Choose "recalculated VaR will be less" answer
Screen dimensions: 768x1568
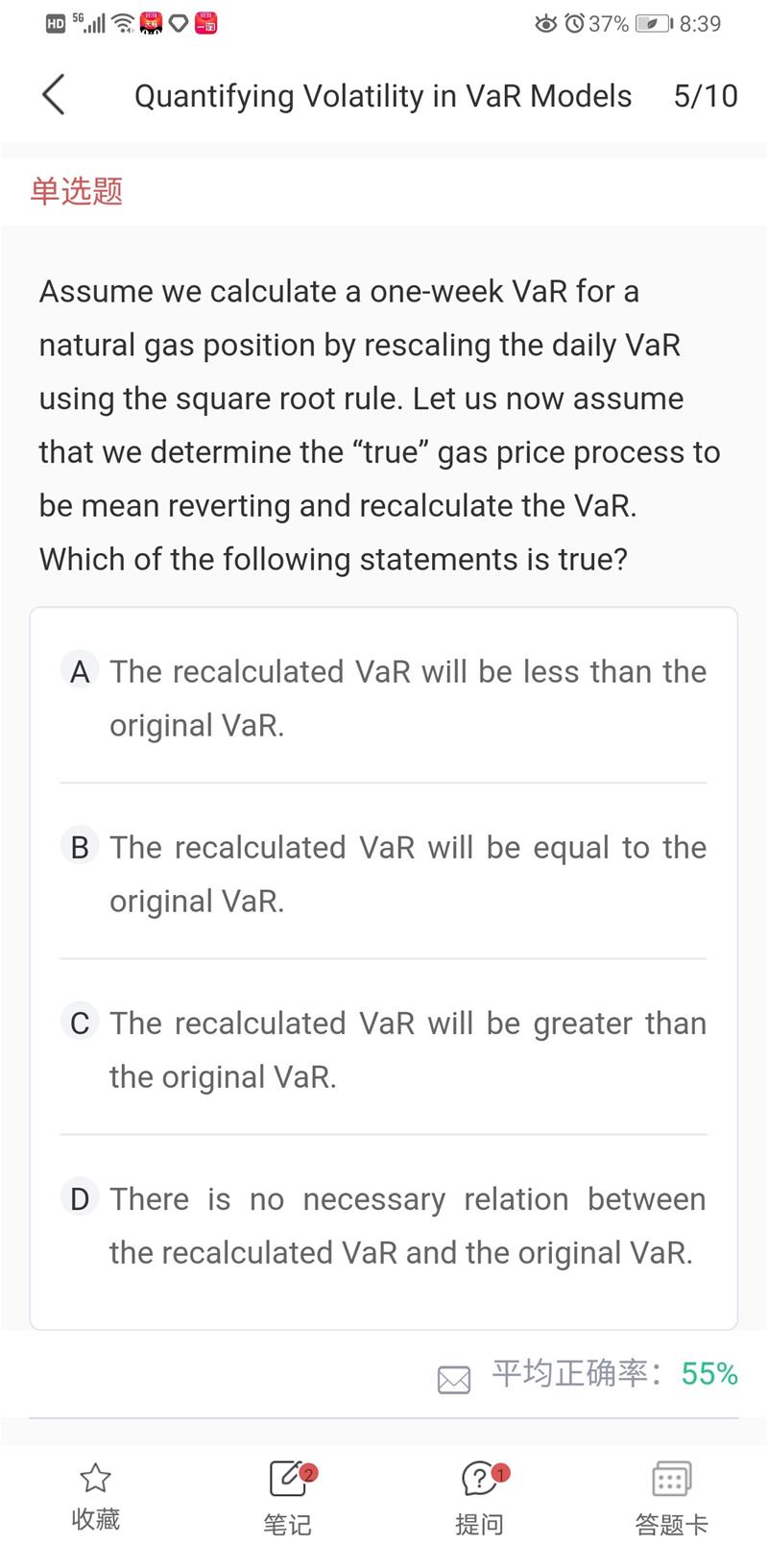tap(408, 697)
